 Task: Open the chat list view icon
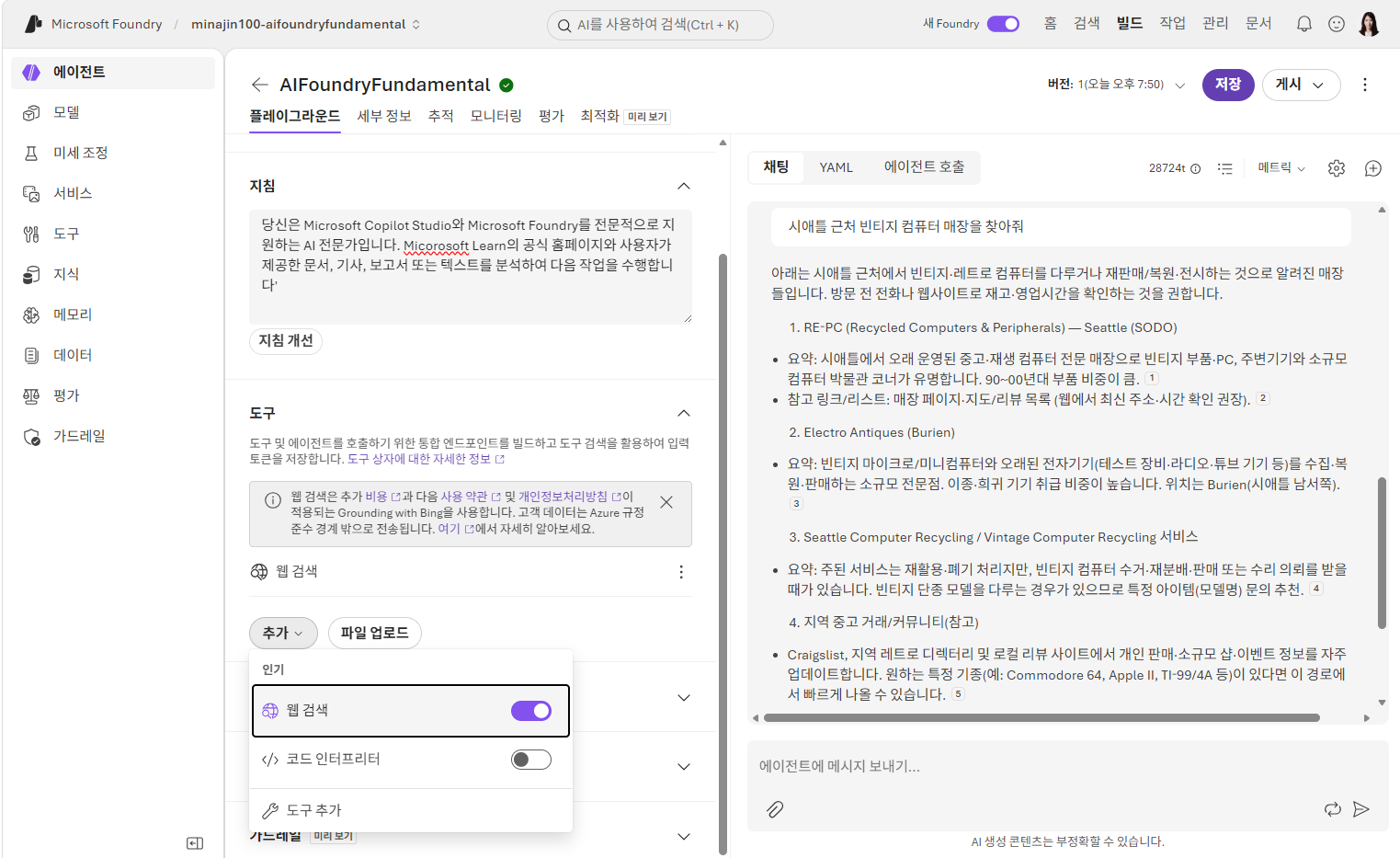tap(1224, 168)
